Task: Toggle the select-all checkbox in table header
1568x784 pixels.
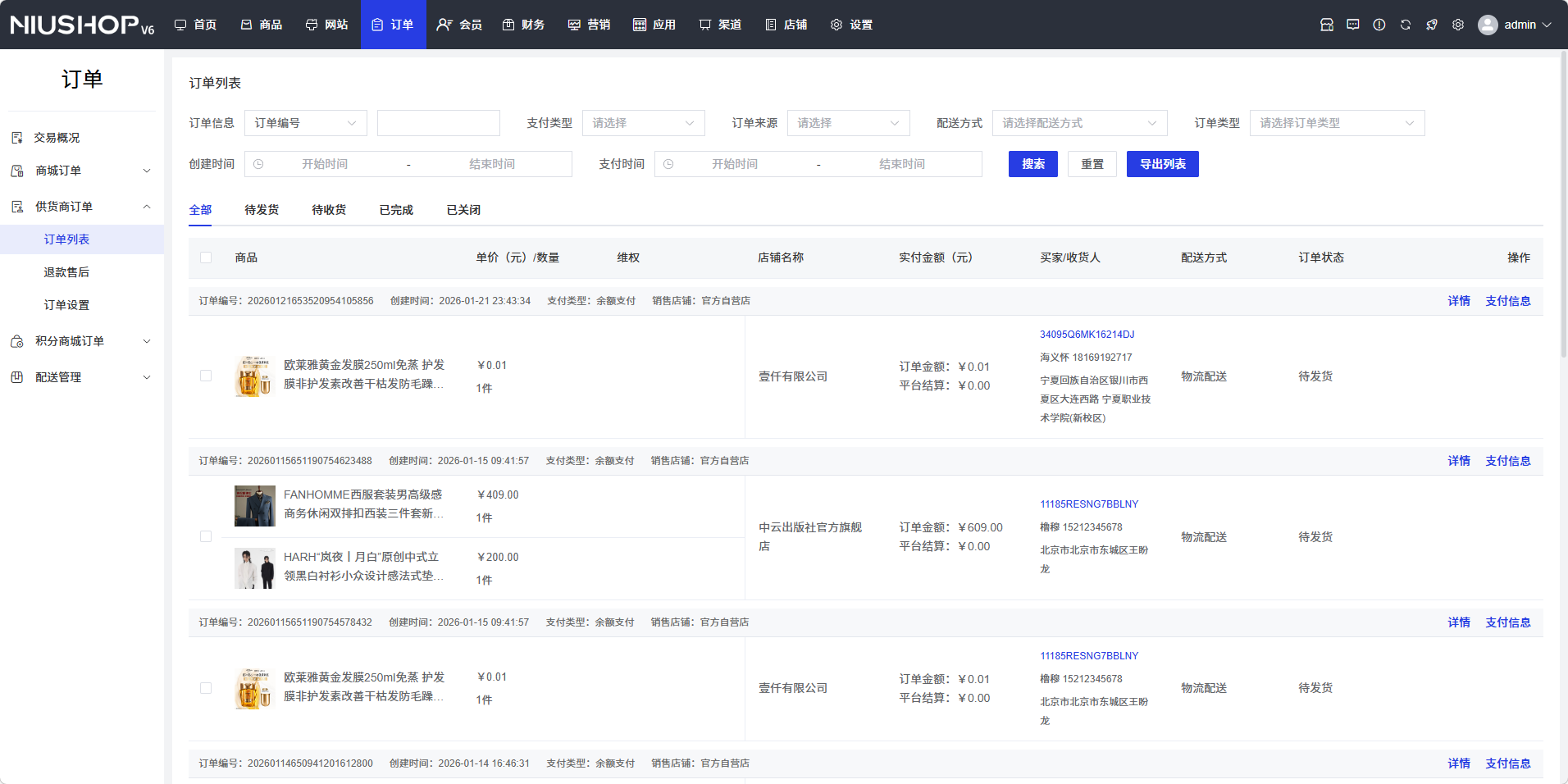Action: coord(206,258)
